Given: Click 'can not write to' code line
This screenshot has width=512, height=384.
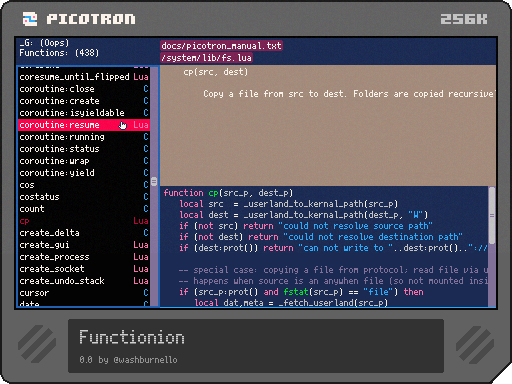Looking at the screenshot, I should coord(334,248).
